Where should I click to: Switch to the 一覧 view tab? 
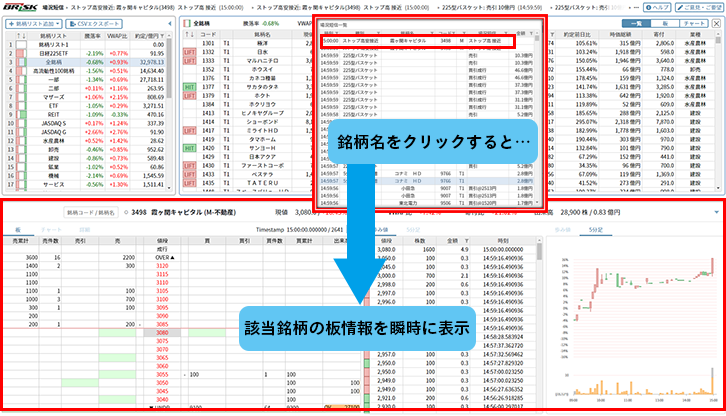[x=636, y=24]
